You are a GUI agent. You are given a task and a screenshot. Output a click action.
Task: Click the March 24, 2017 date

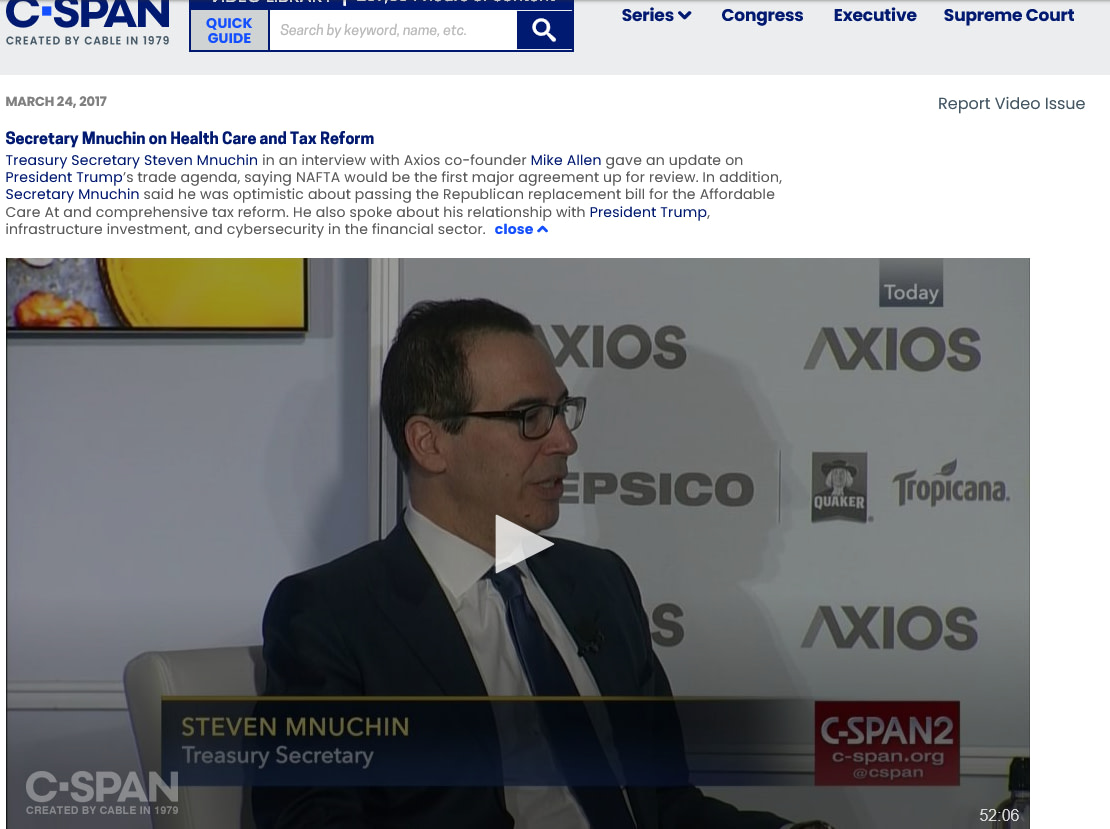pyautogui.click(x=56, y=101)
